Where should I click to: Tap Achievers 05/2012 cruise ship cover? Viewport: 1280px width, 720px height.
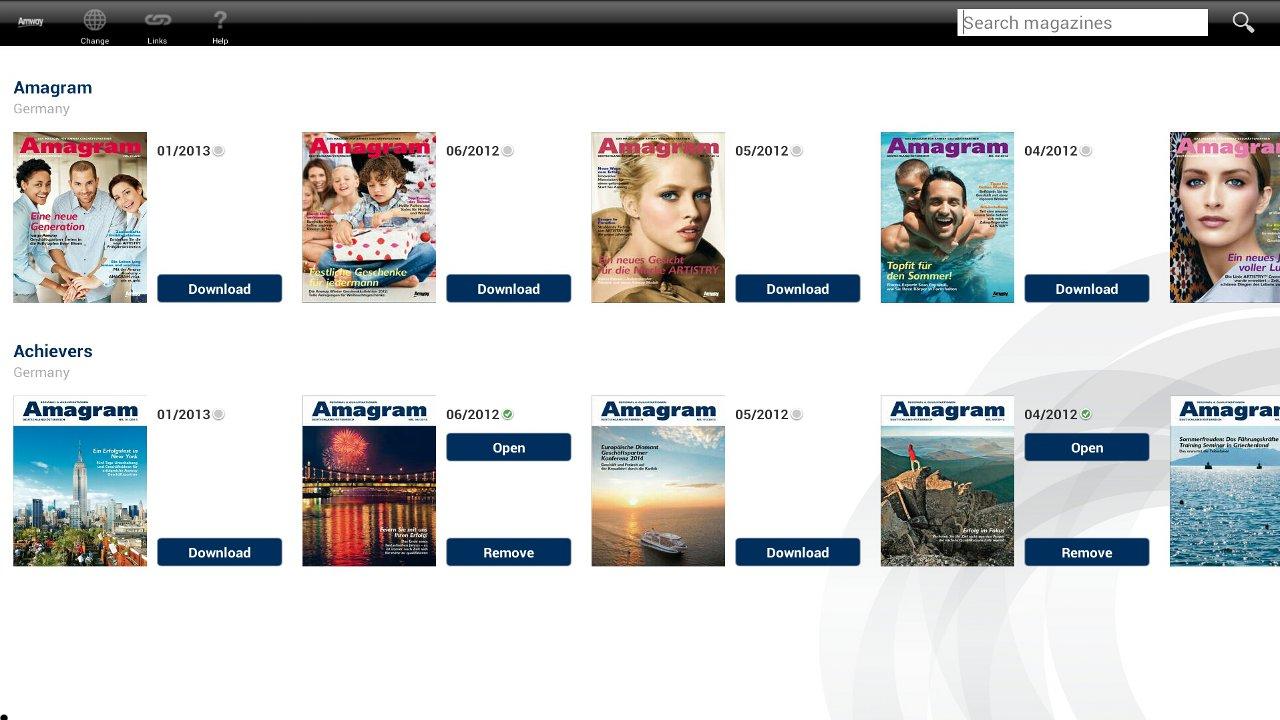pyautogui.click(x=658, y=481)
